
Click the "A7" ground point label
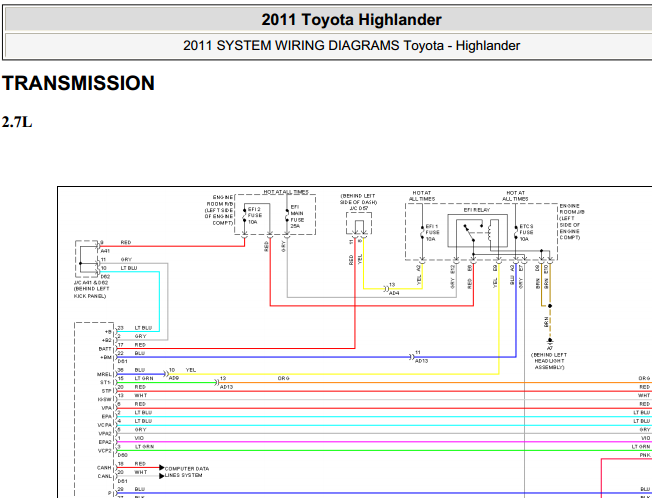coord(550,348)
